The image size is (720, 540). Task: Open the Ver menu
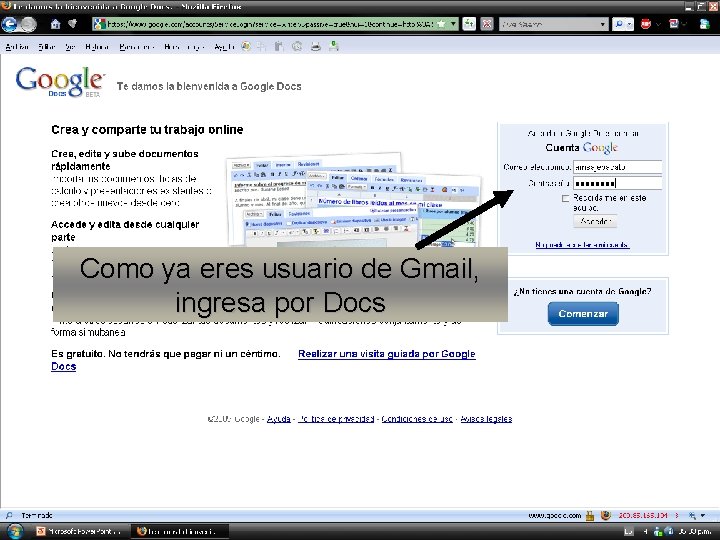tap(70, 46)
